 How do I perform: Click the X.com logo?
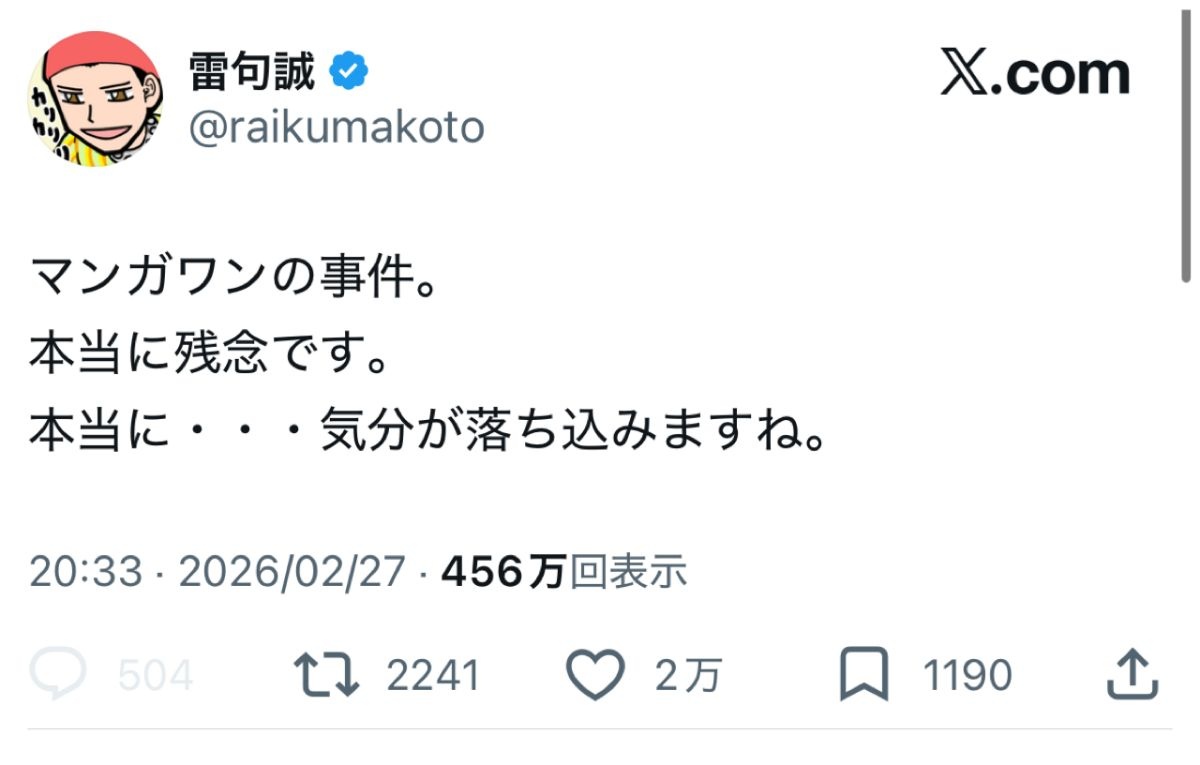point(1035,74)
